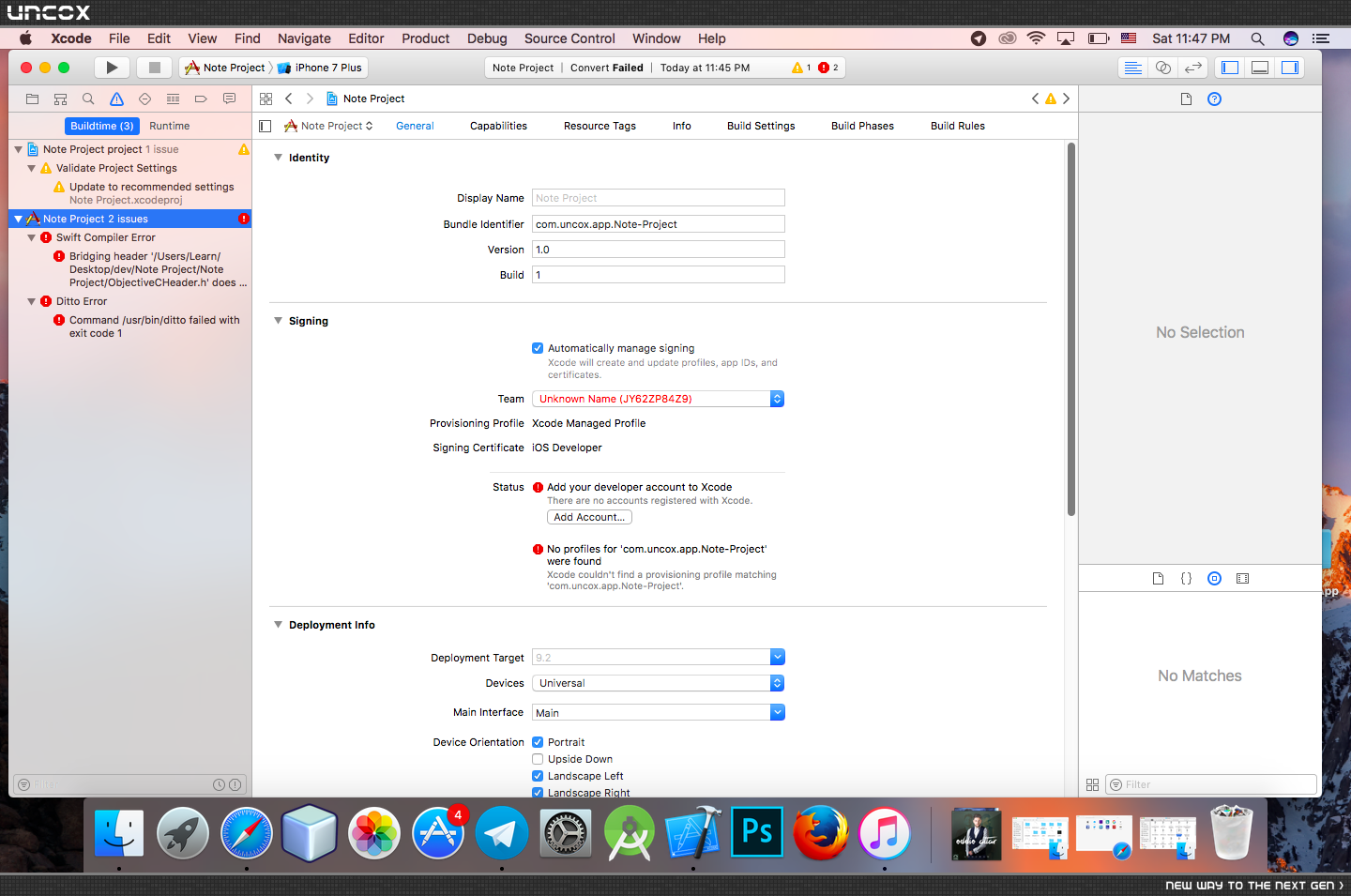Show Buildtime (3) issues
The width and height of the screenshot is (1351, 896).
point(102,126)
